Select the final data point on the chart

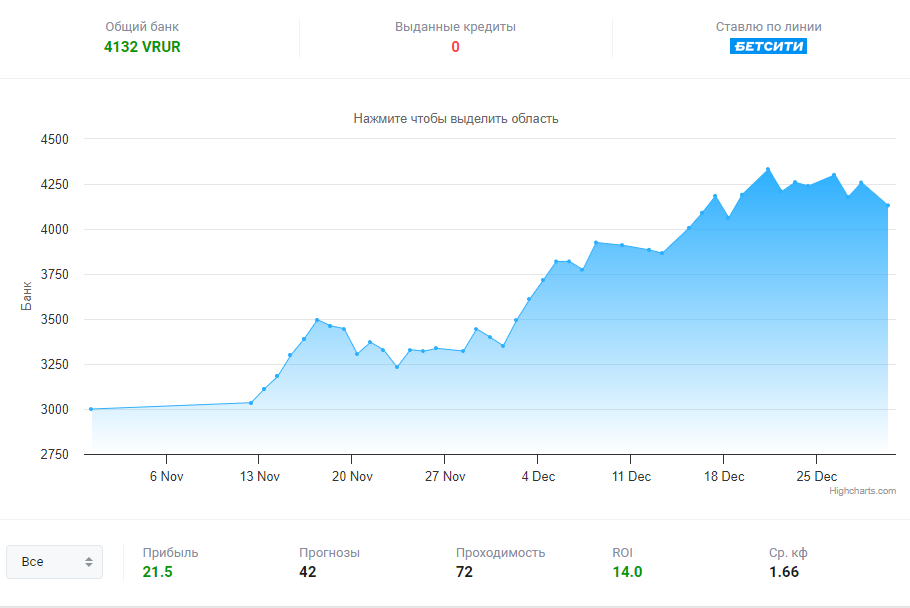pos(888,205)
